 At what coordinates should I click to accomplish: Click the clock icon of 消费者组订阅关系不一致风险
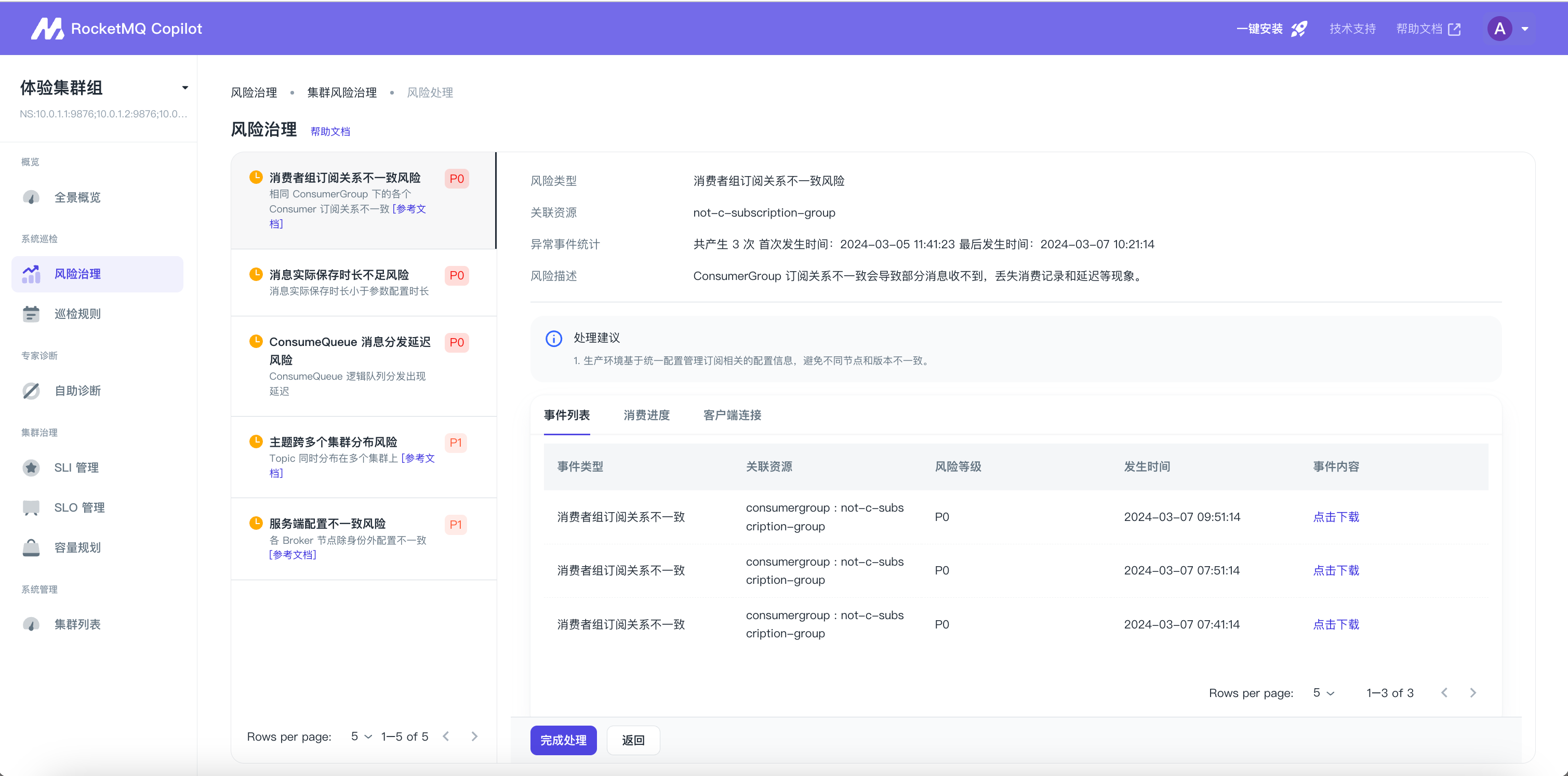tap(256, 177)
